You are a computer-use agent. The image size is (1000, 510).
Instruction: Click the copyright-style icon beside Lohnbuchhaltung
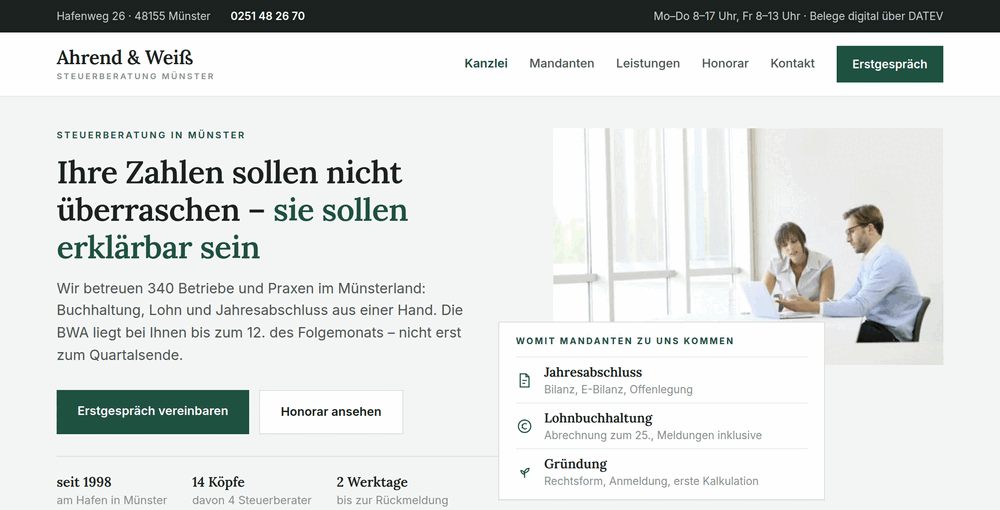pyautogui.click(x=524, y=426)
